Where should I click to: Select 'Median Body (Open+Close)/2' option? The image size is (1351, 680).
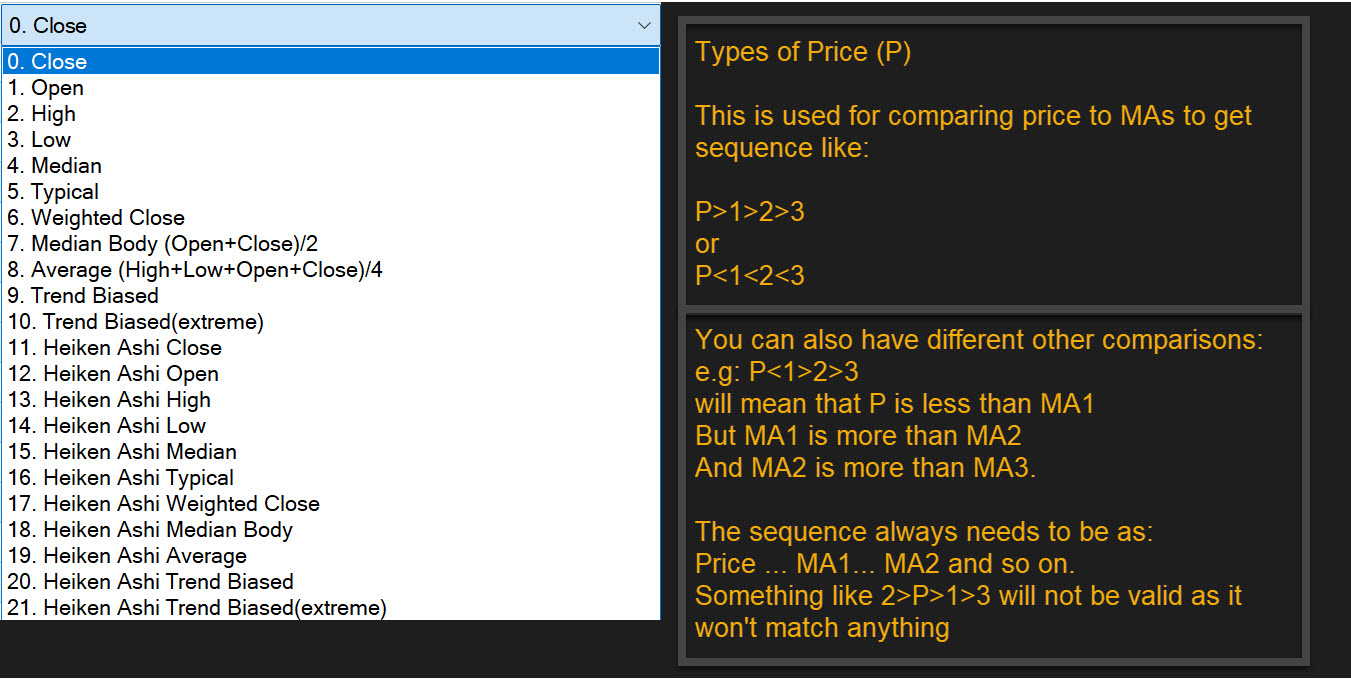pyautogui.click(x=163, y=244)
